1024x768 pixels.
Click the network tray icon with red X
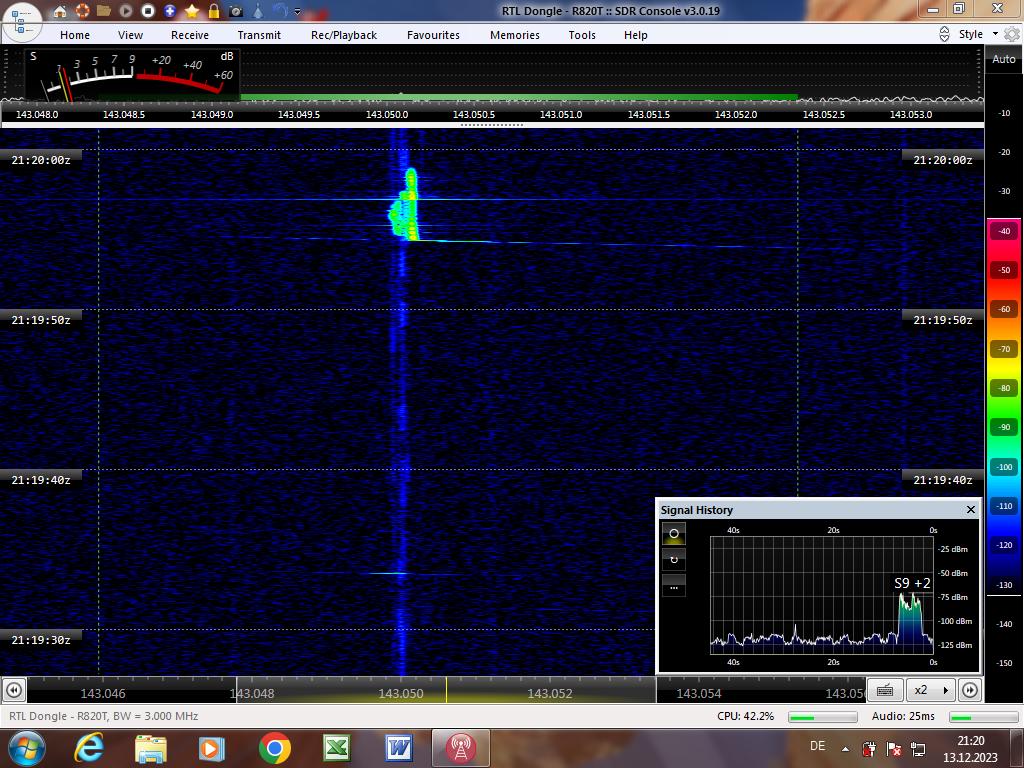[893, 749]
